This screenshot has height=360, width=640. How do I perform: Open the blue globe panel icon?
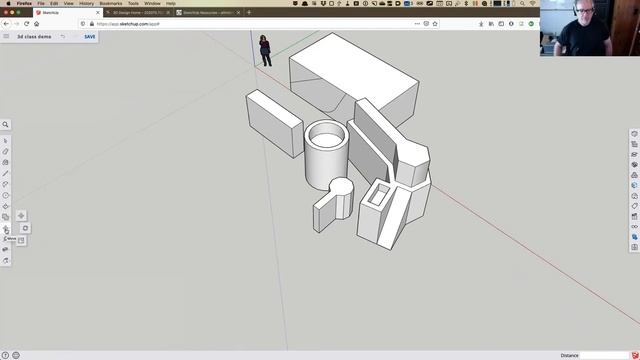(x=634, y=185)
